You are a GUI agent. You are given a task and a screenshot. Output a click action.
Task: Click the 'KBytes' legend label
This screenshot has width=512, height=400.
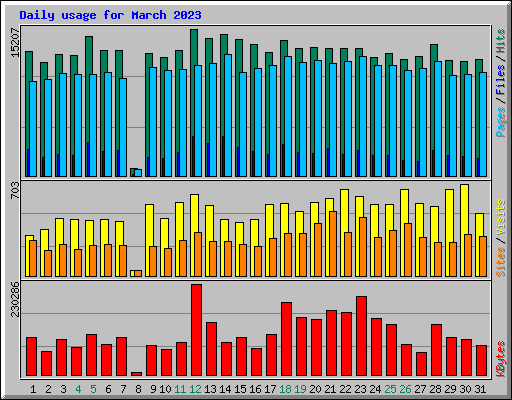pos(501,359)
